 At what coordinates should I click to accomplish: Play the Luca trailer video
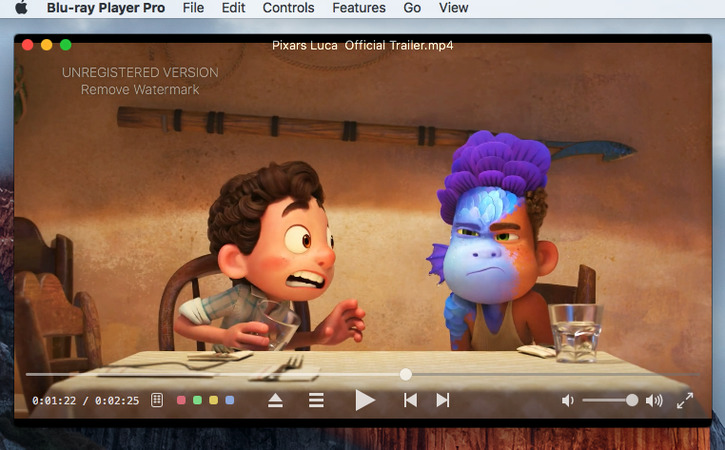click(x=365, y=400)
